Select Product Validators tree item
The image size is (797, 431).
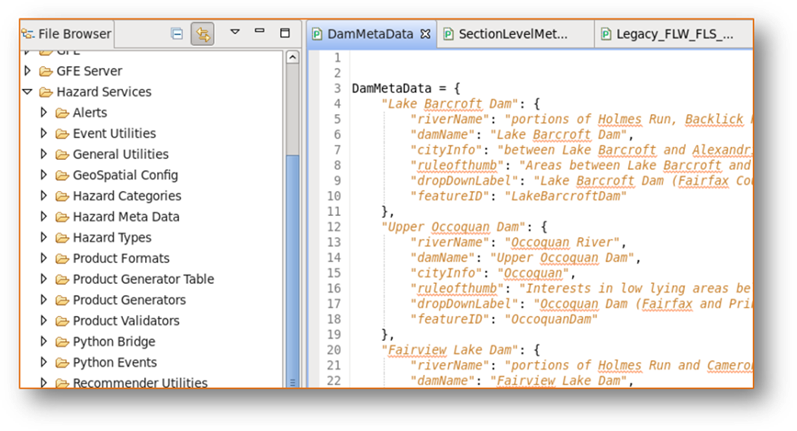(x=126, y=321)
